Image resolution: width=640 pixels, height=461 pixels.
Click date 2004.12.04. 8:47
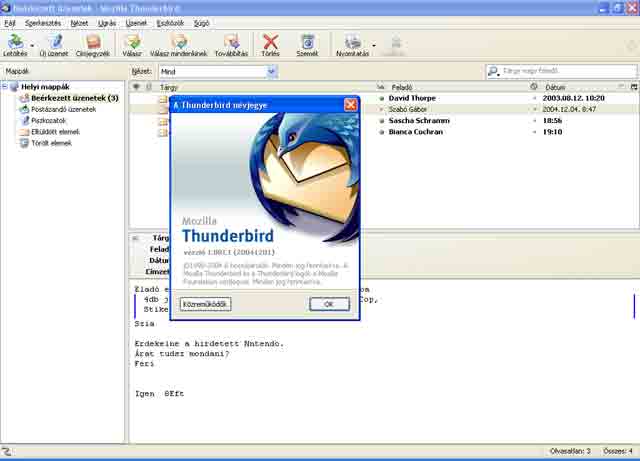pyautogui.click(x=569, y=109)
